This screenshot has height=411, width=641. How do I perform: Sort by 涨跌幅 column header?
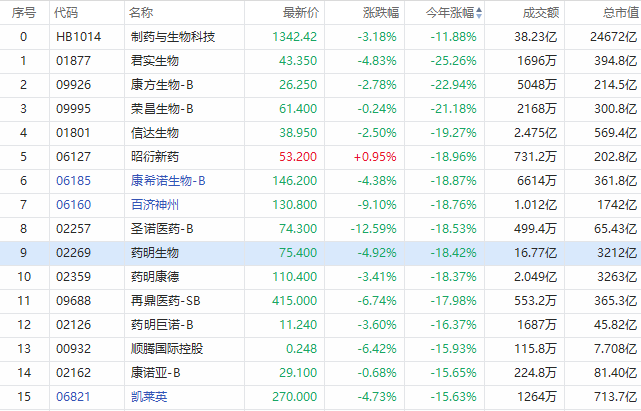[x=381, y=13]
